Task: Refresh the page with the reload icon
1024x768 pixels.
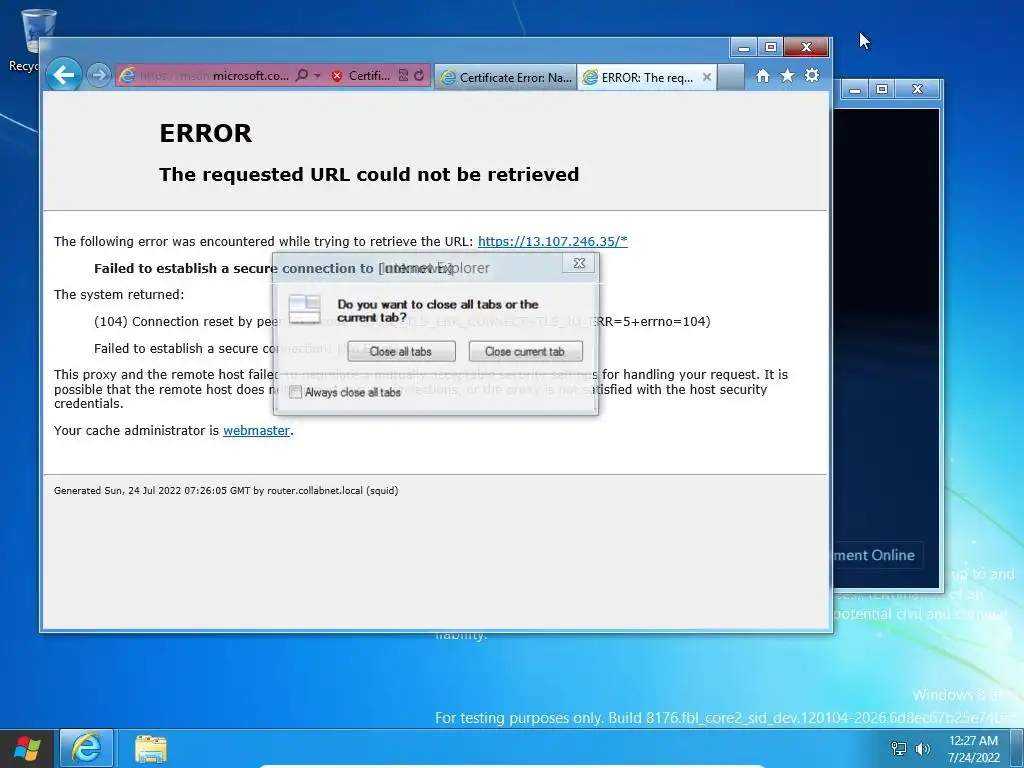Action: (x=419, y=76)
